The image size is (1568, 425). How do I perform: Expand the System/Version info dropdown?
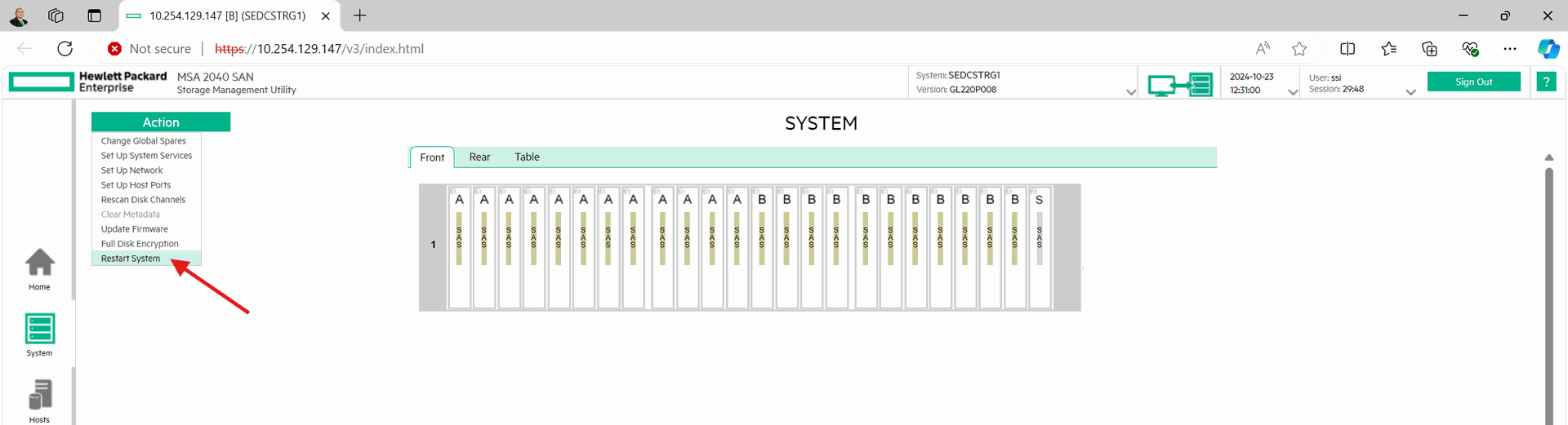tap(1131, 92)
